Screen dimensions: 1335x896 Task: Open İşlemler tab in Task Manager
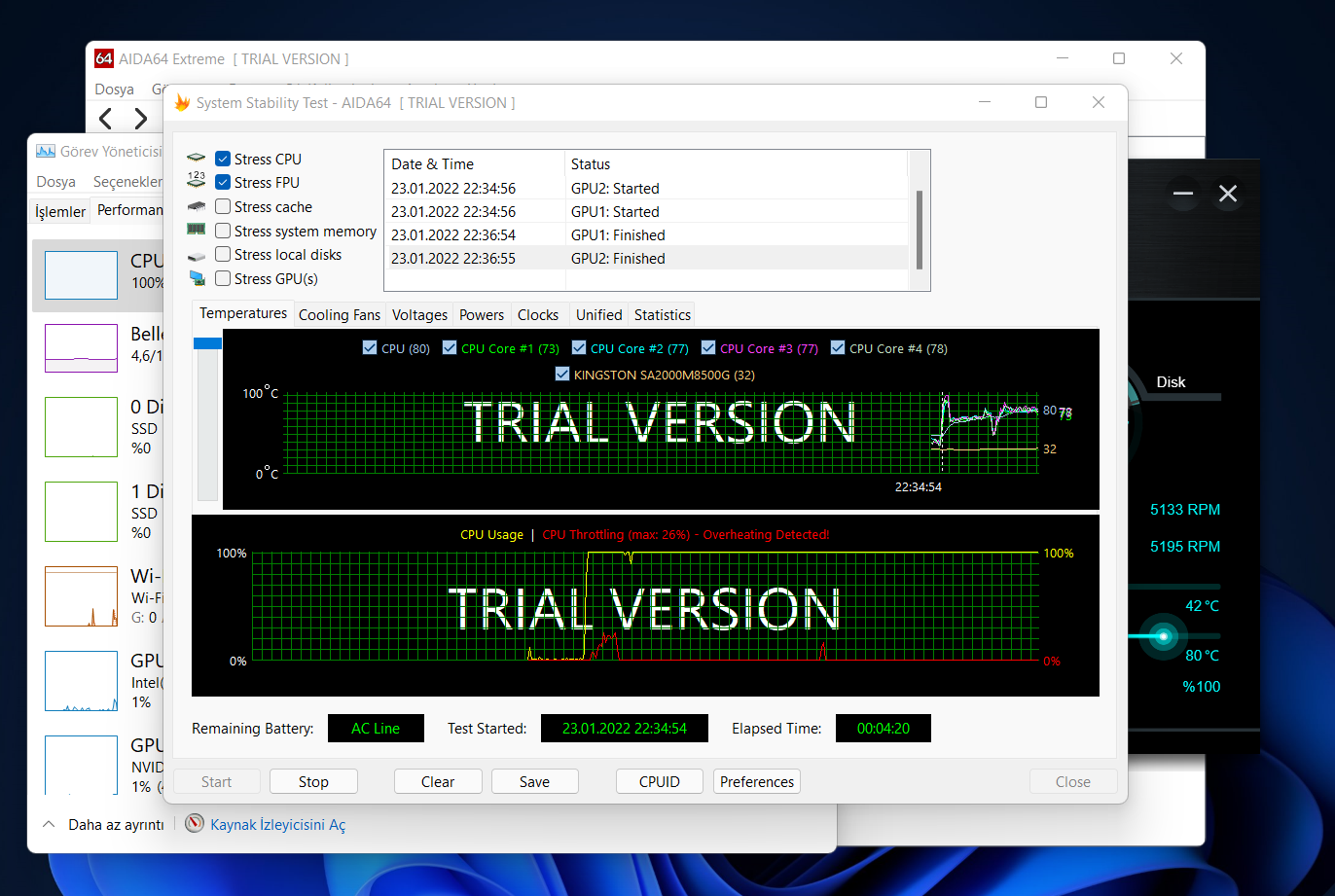(60, 211)
